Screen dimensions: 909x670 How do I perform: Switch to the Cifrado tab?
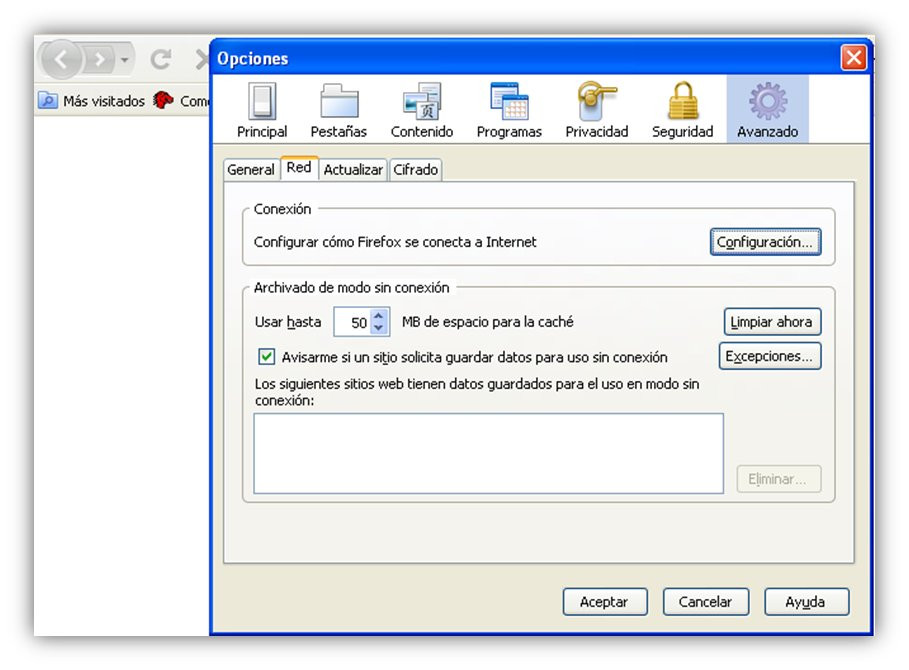(416, 170)
